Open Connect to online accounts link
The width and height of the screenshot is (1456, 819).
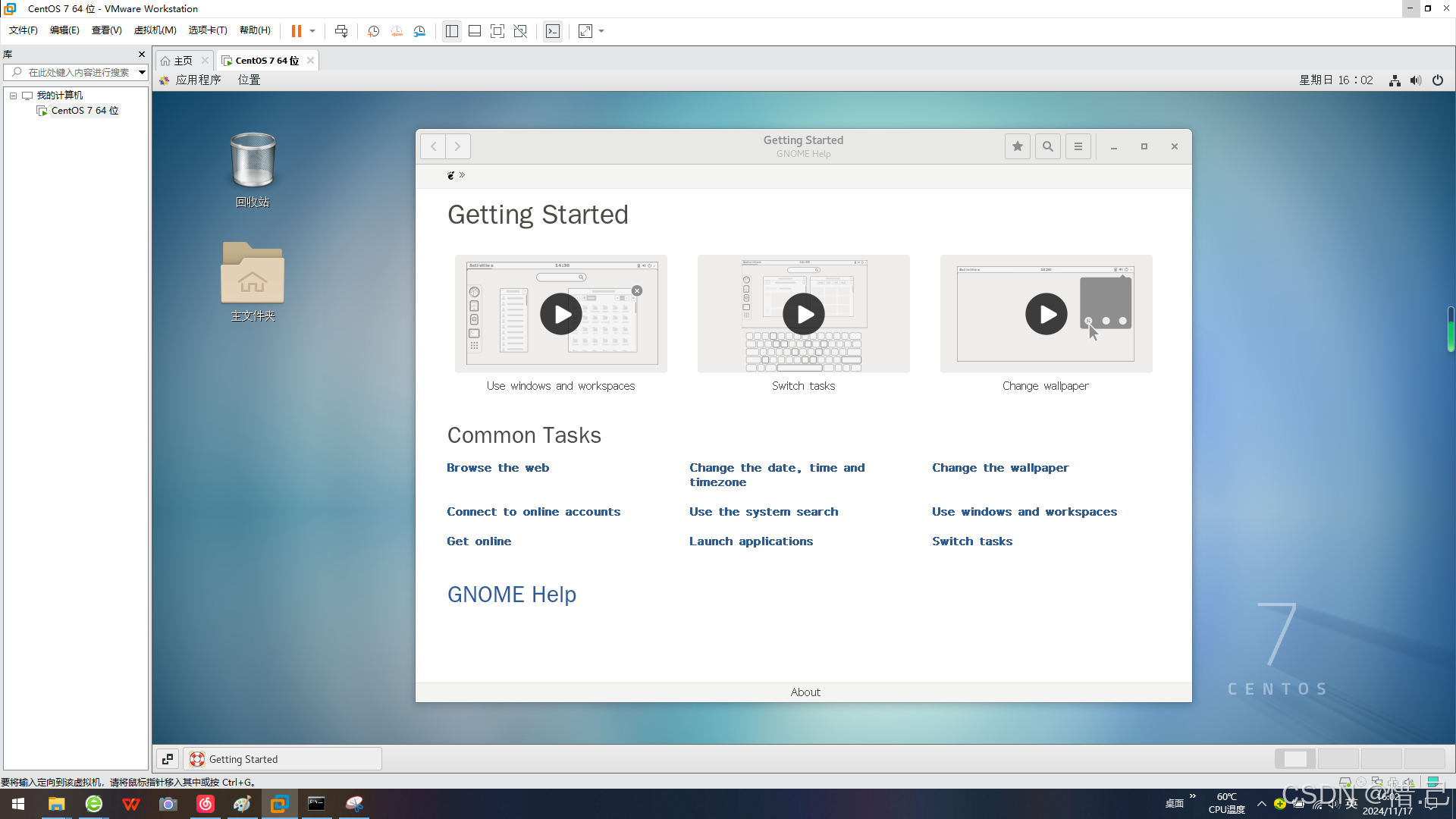(x=534, y=512)
